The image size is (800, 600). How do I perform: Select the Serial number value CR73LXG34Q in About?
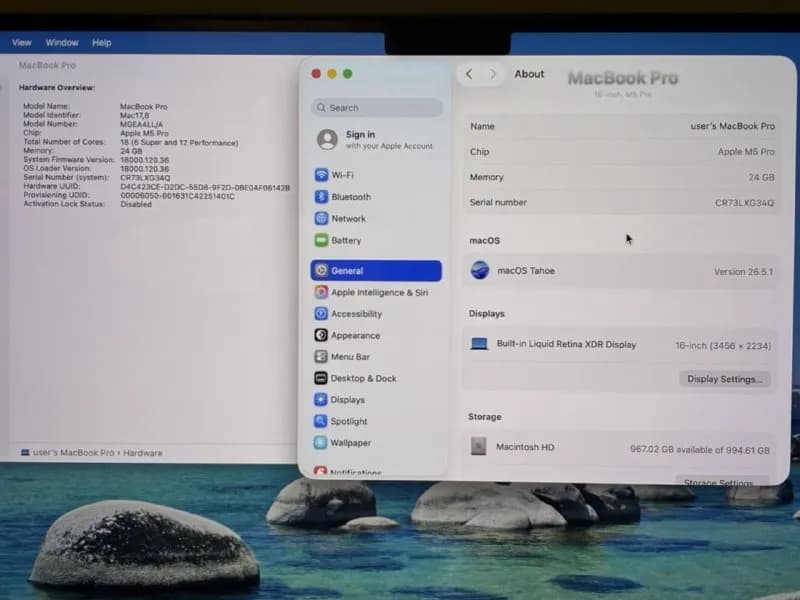tap(744, 203)
